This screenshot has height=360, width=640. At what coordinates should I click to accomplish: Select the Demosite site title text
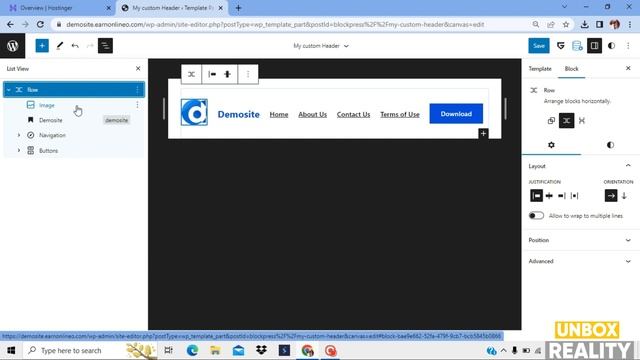(x=238, y=114)
